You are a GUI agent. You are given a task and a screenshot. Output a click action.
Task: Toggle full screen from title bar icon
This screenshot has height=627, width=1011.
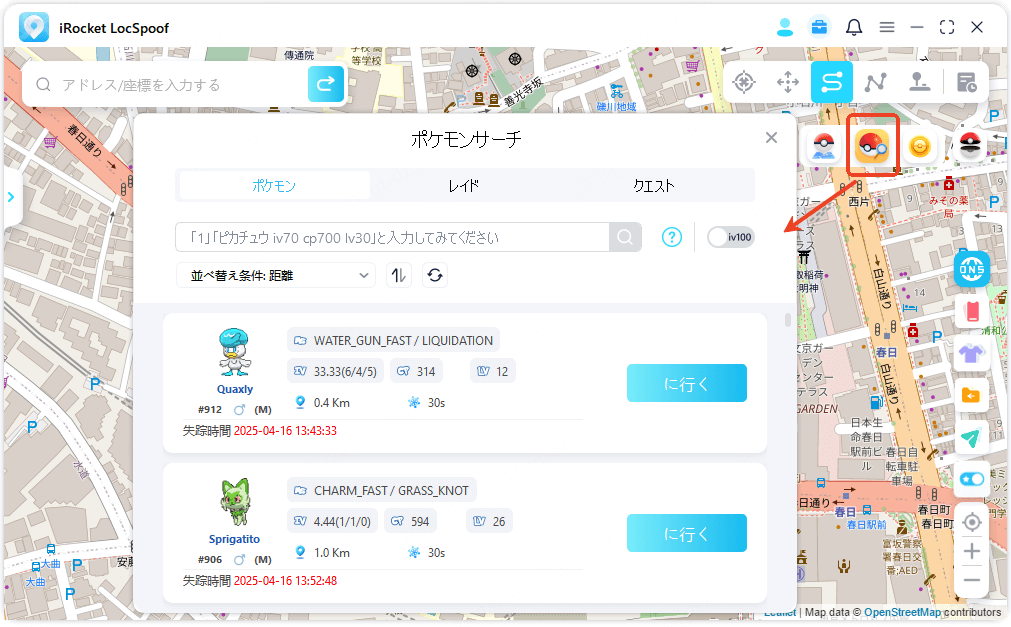tap(947, 27)
